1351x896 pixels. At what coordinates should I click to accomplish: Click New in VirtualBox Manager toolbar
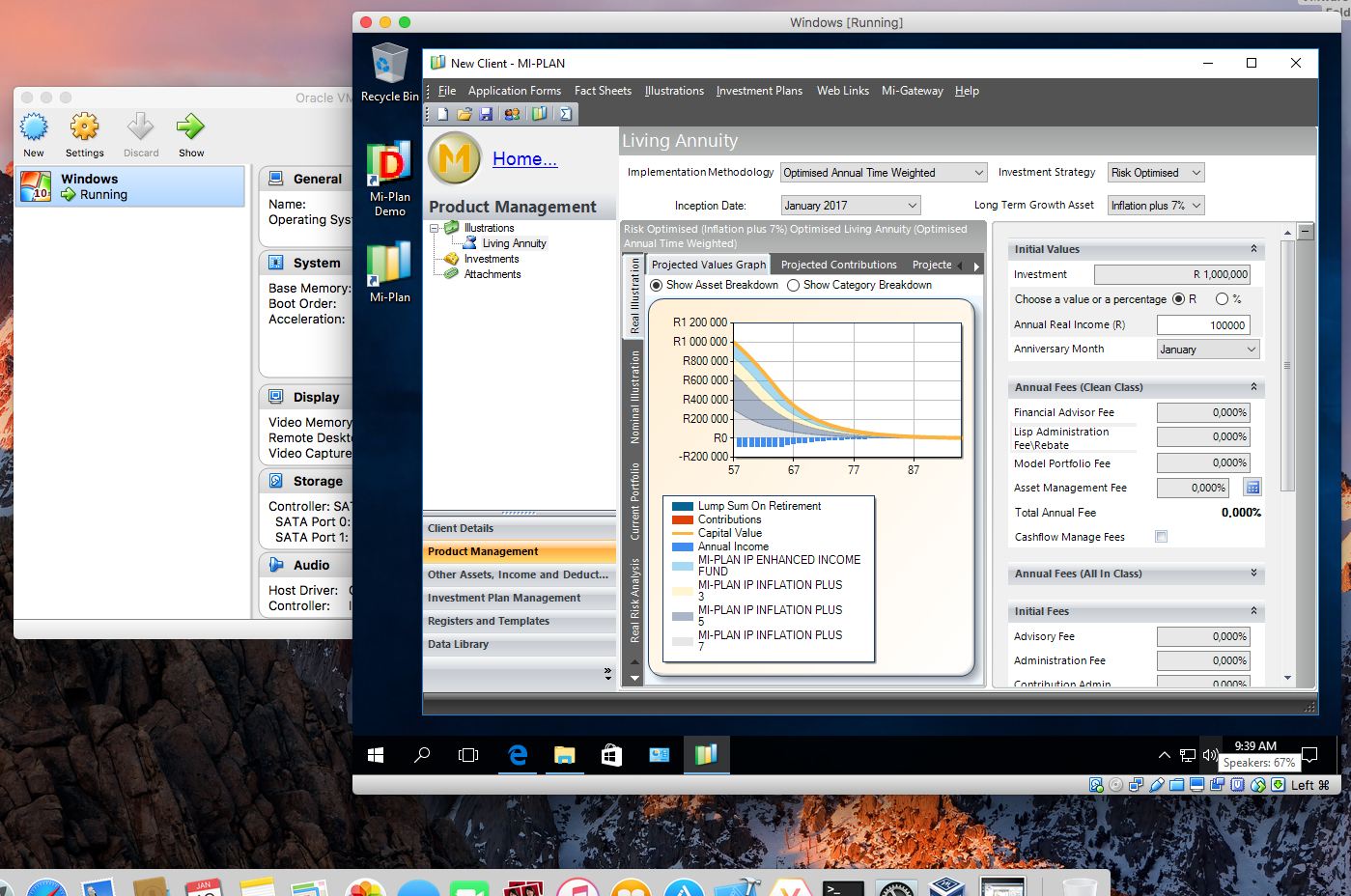click(34, 134)
